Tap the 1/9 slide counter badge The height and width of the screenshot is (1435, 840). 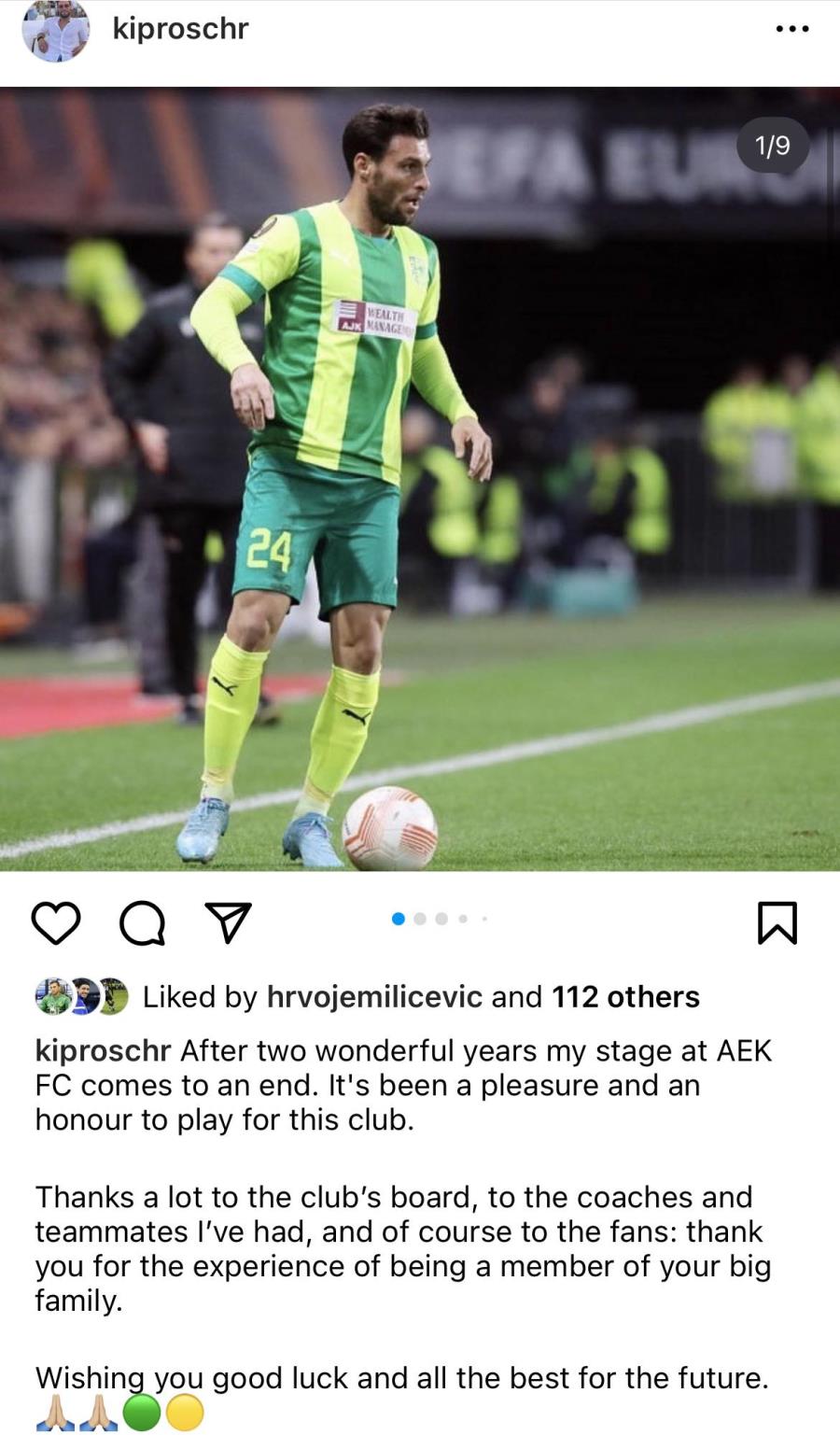coord(773,145)
